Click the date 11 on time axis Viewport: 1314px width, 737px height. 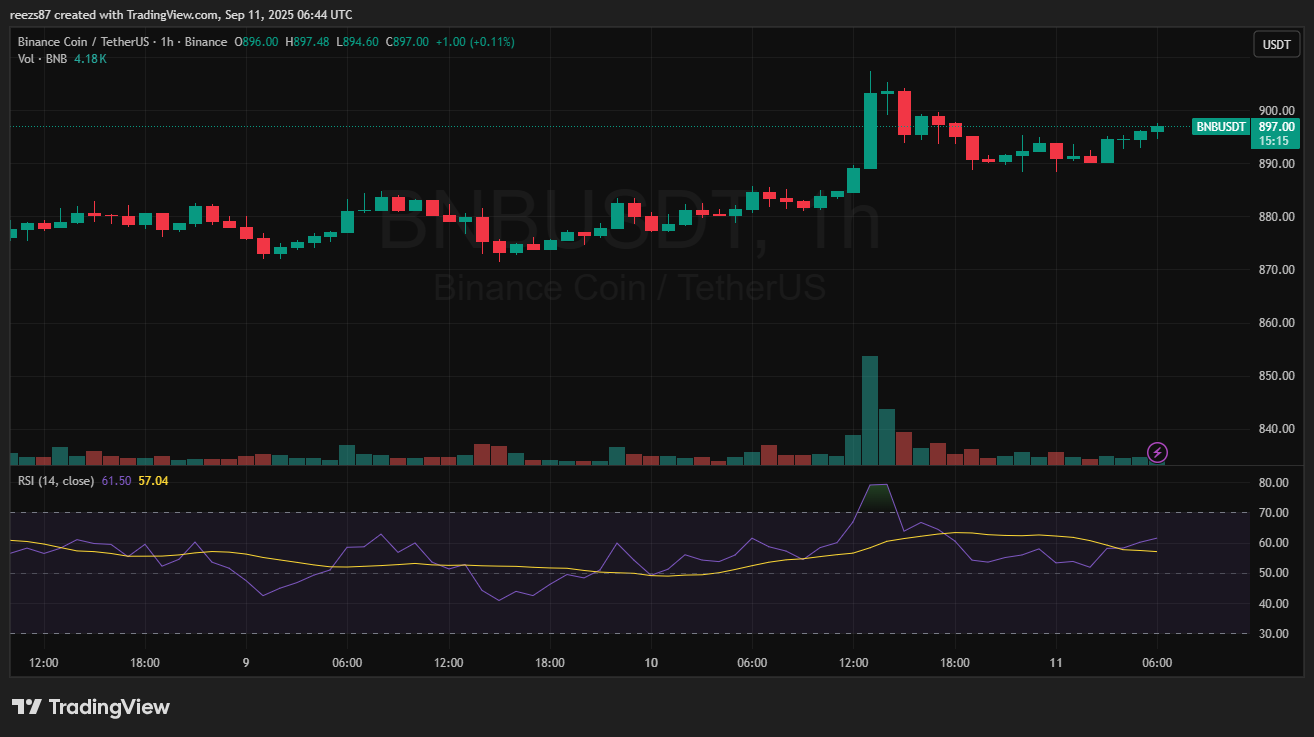1056,663
